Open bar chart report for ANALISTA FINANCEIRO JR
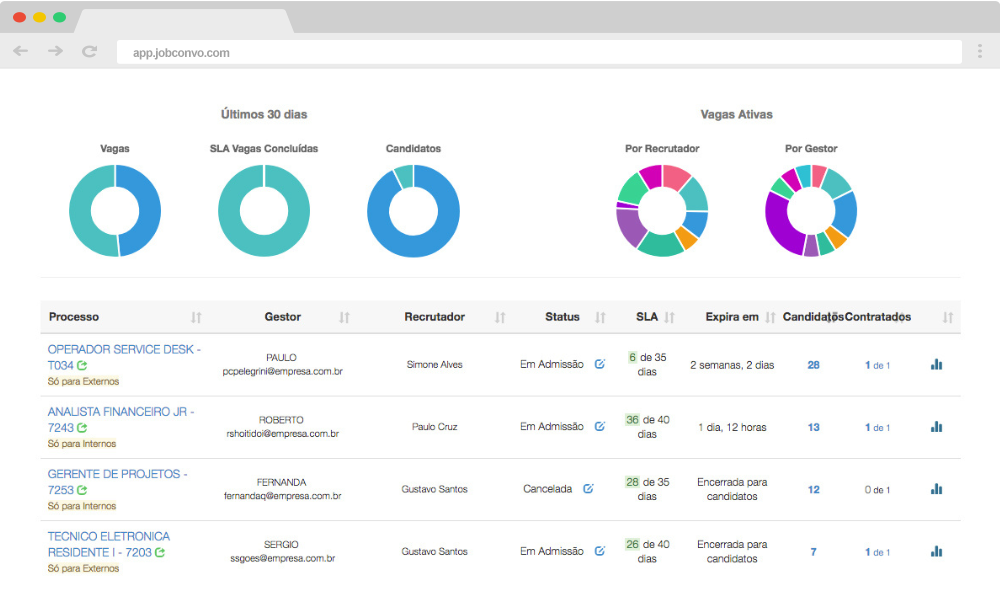This screenshot has width=1000, height=600. click(935, 424)
